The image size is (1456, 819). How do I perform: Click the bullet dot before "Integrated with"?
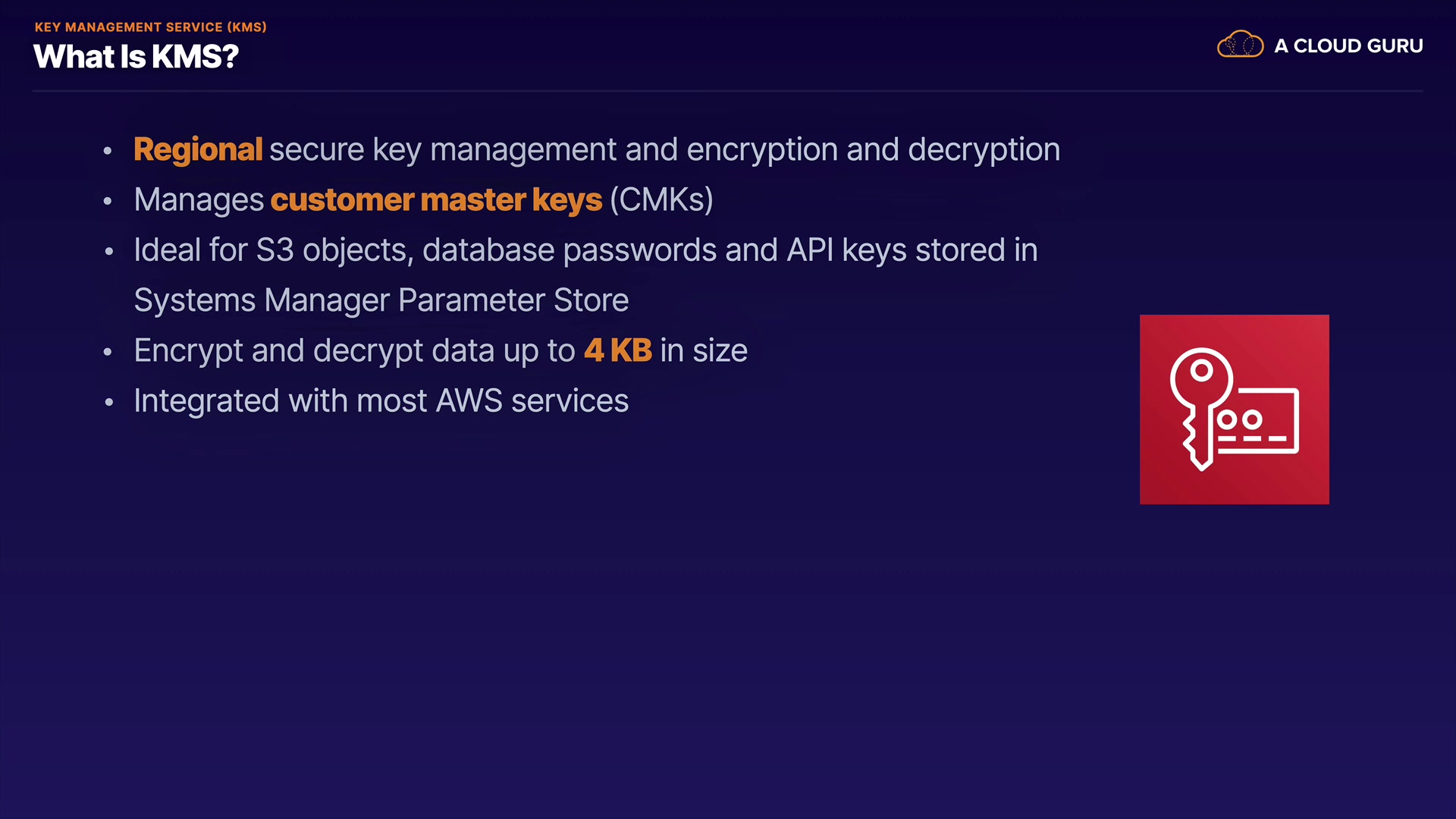click(108, 402)
